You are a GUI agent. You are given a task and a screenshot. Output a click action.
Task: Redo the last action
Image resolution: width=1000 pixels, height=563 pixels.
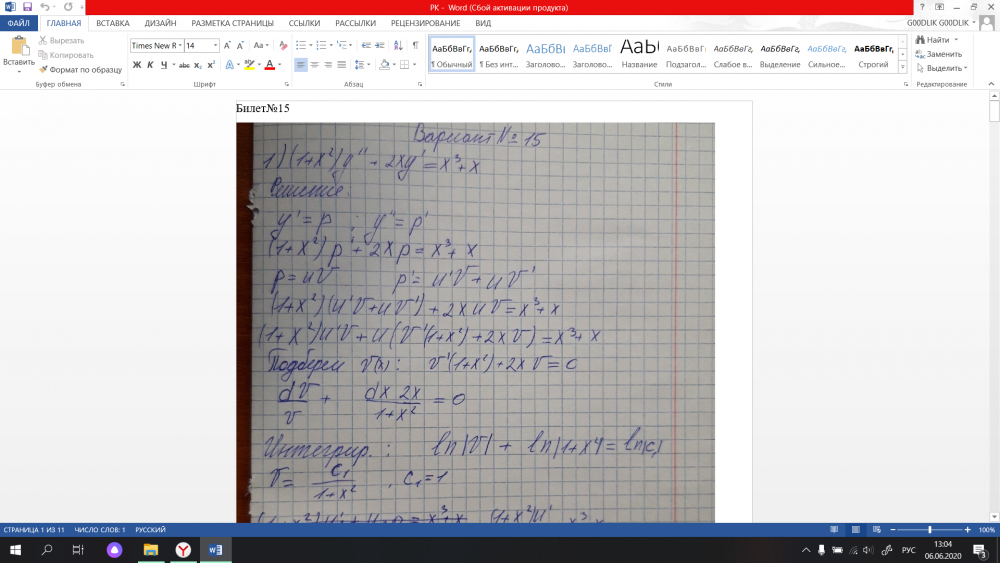tap(68, 7)
